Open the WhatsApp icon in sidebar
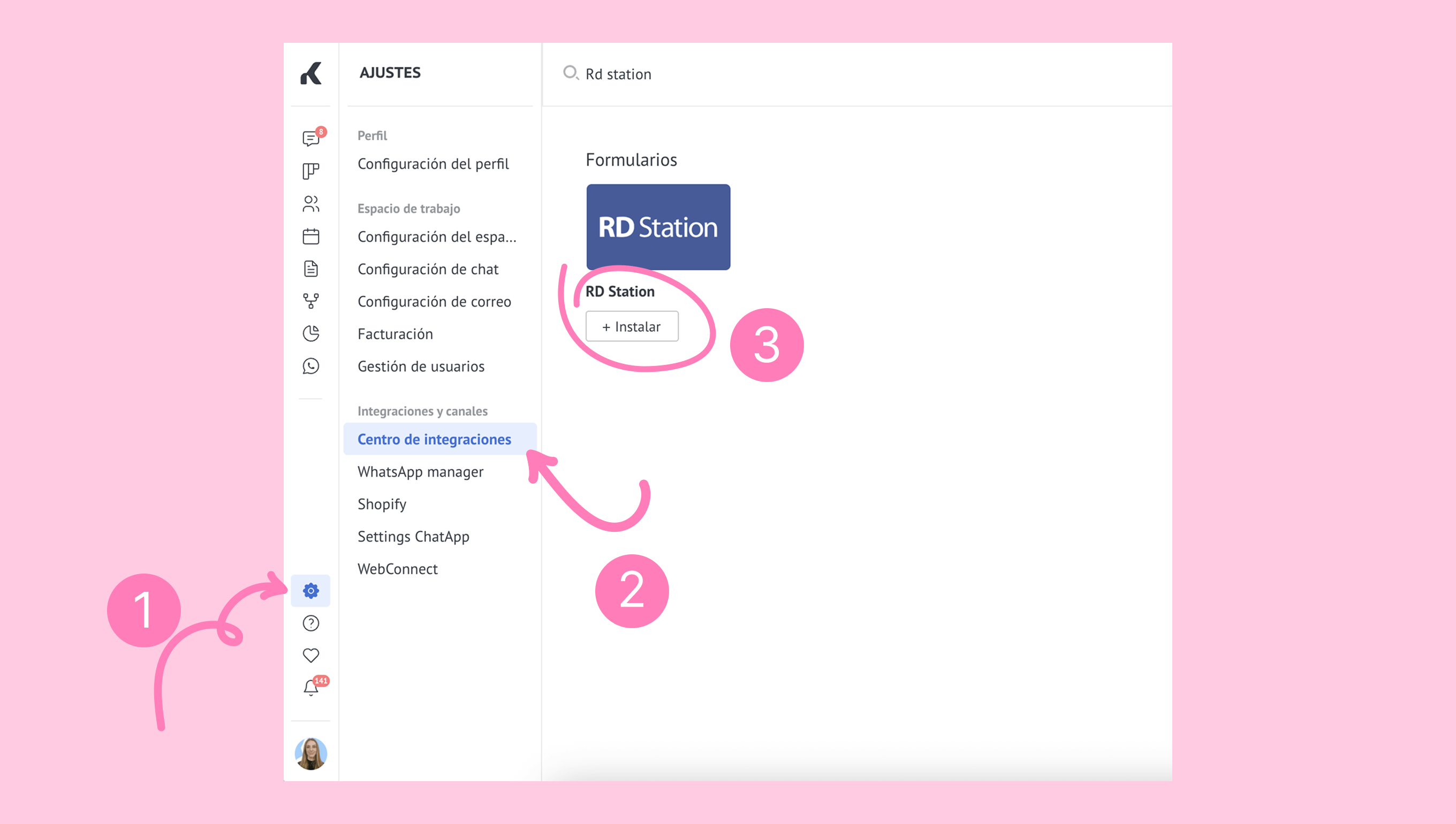This screenshot has width=1456, height=824. pyautogui.click(x=311, y=366)
